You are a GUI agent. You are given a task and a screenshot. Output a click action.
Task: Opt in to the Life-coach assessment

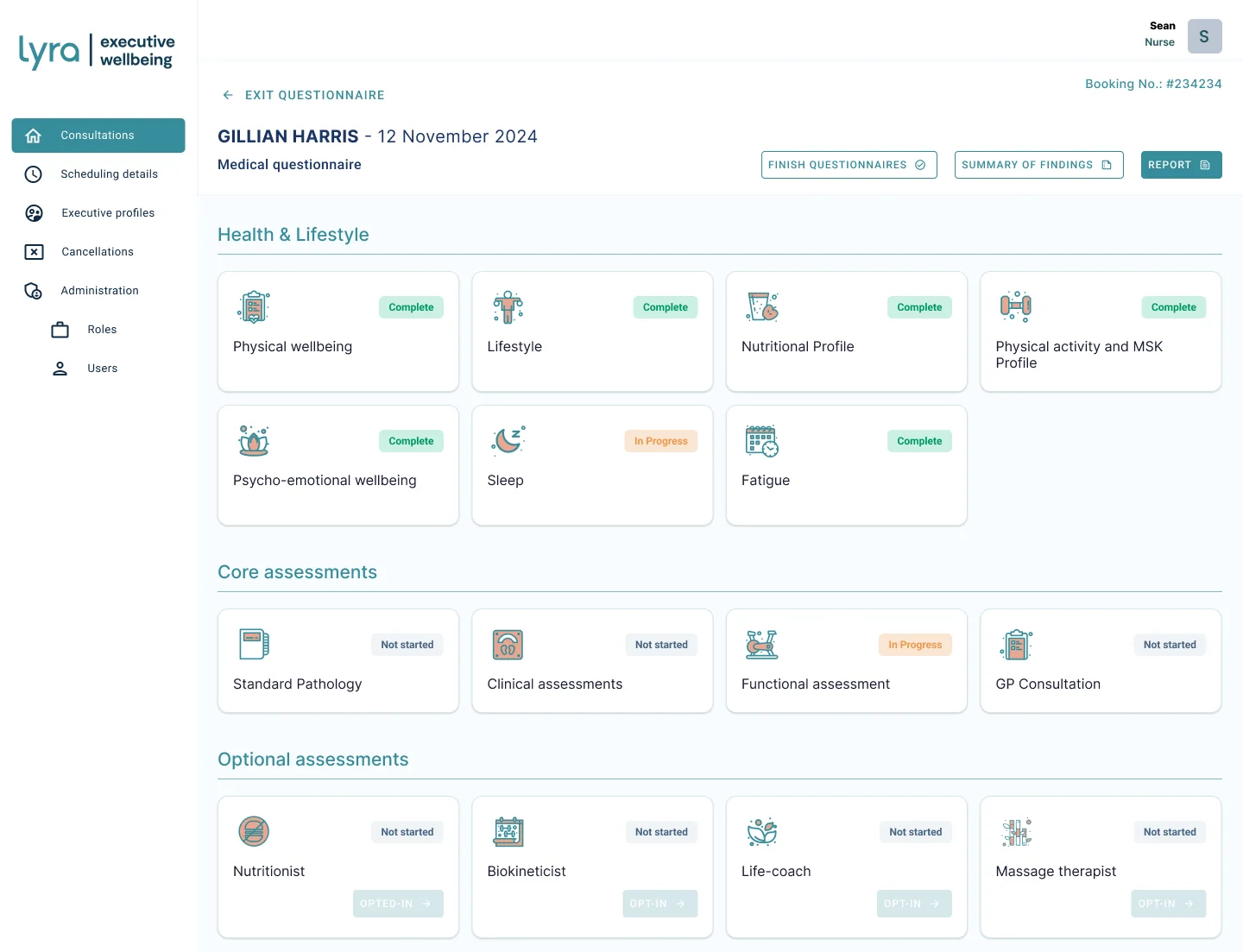(914, 904)
